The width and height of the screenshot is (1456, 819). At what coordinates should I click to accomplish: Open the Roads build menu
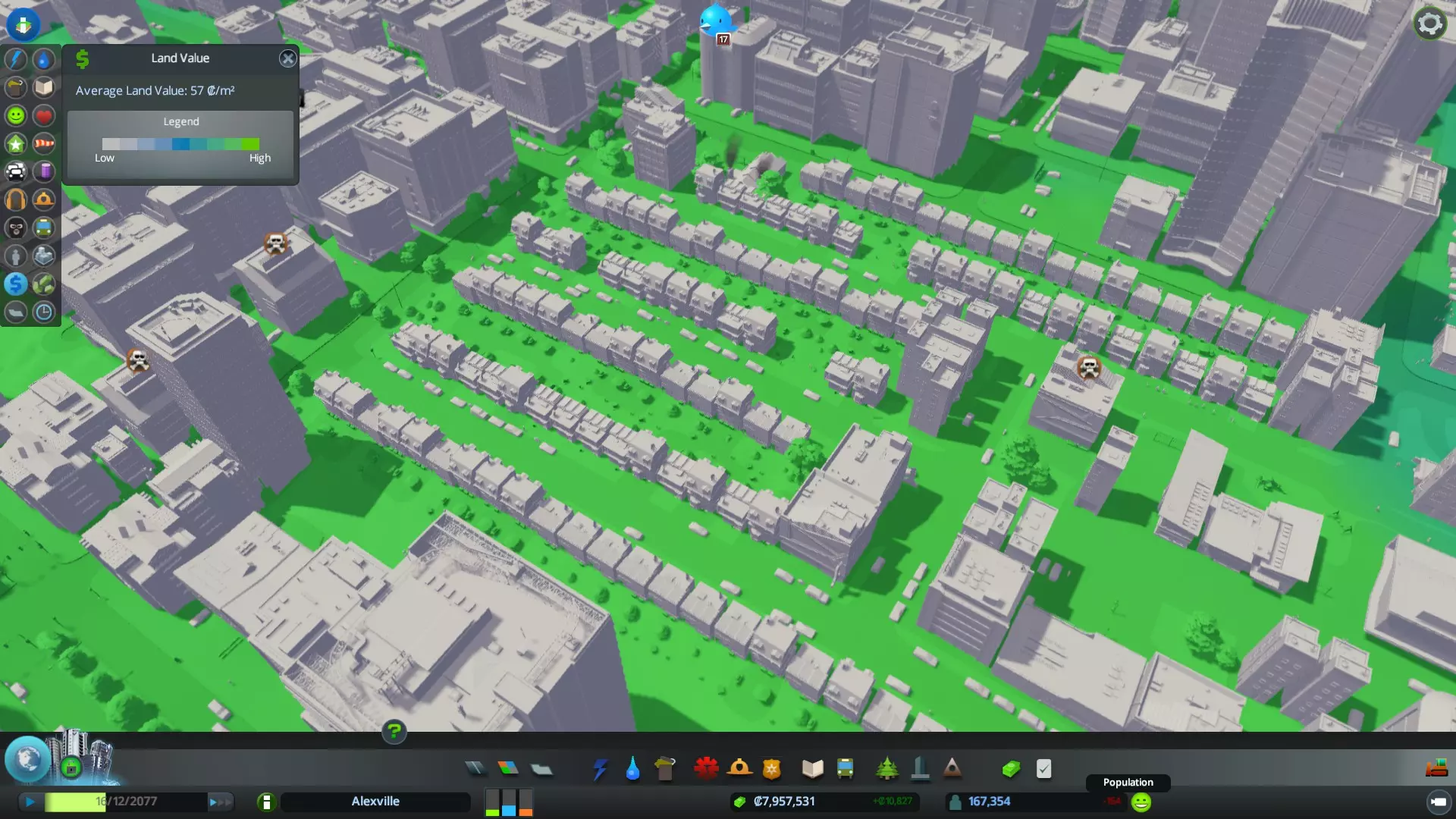pos(475,769)
